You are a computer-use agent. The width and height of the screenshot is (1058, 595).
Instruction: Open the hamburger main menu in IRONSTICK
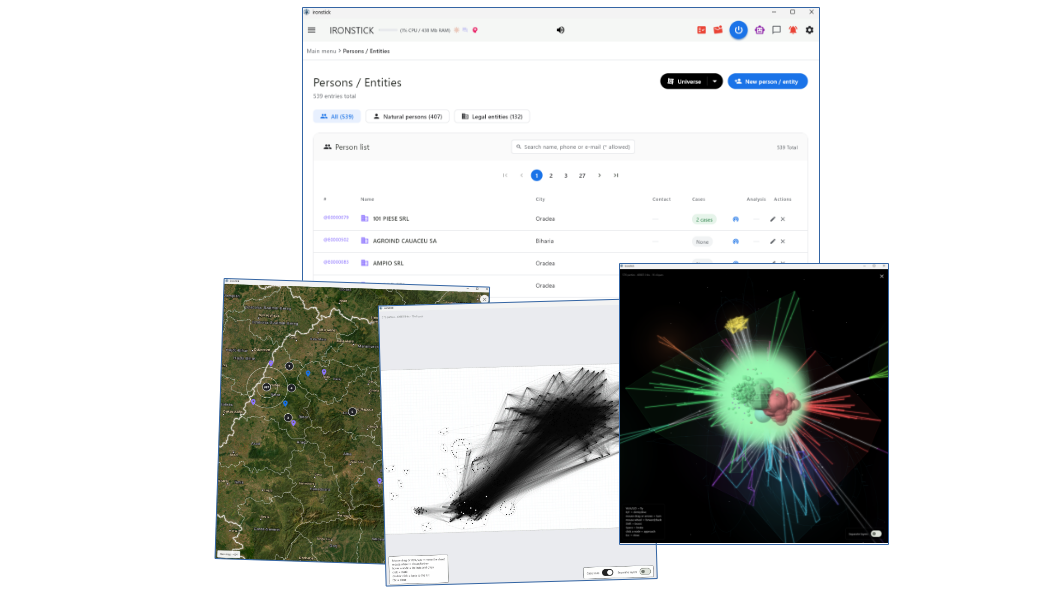point(312,30)
